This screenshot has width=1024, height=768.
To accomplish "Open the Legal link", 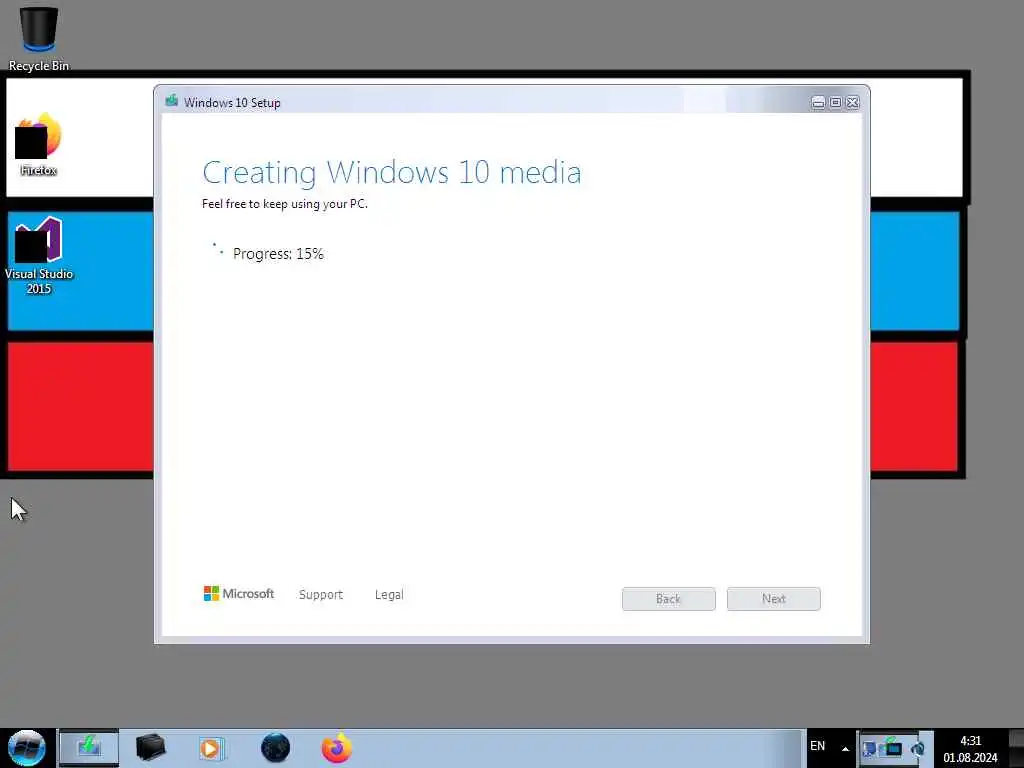I will [x=389, y=594].
